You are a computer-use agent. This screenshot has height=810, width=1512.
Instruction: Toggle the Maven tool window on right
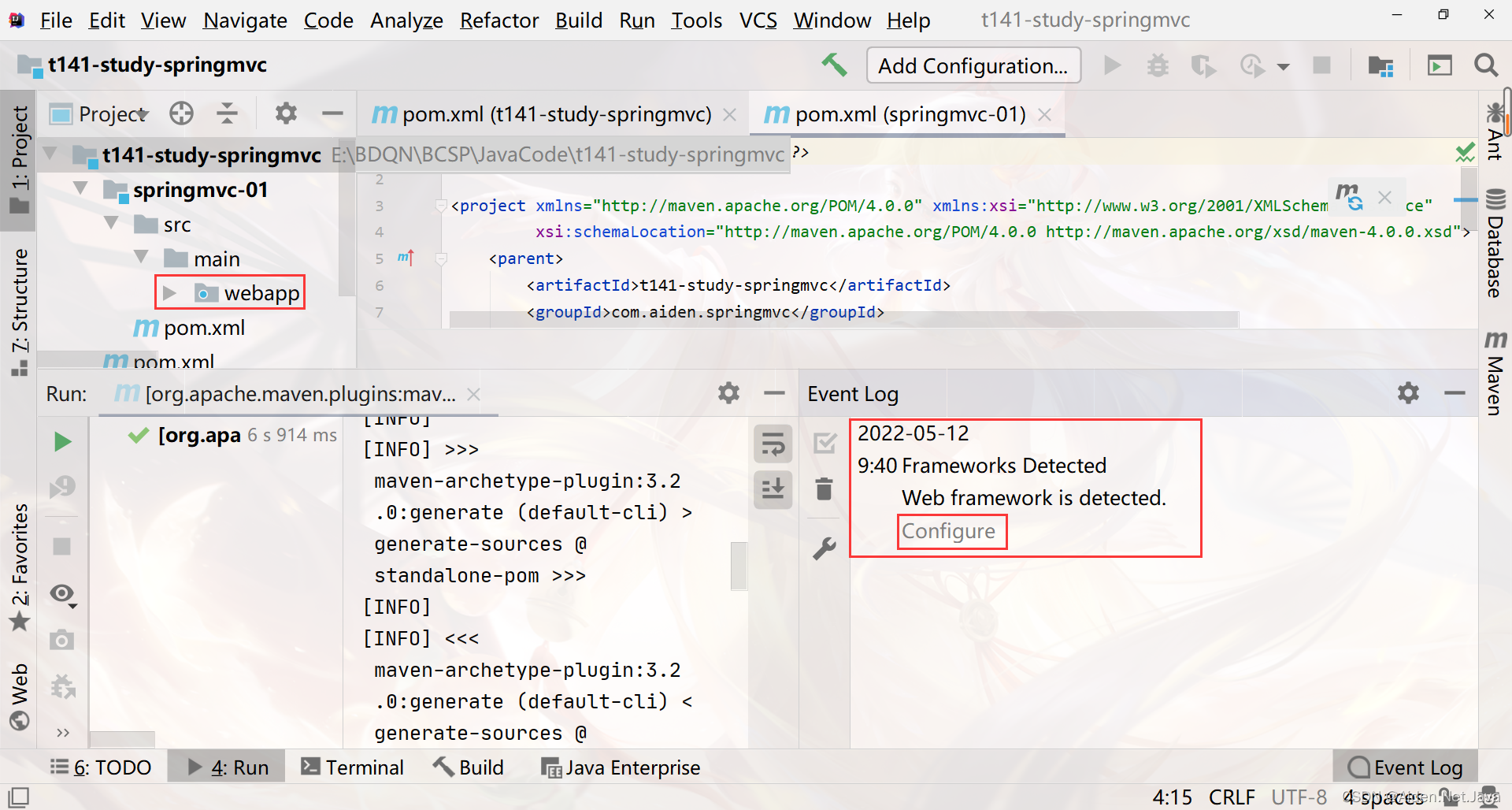[1495, 372]
